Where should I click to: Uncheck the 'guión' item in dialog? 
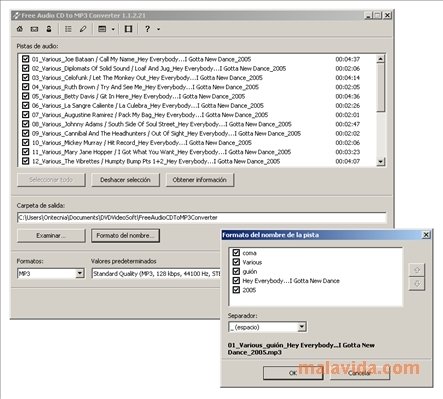click(236, 271)
